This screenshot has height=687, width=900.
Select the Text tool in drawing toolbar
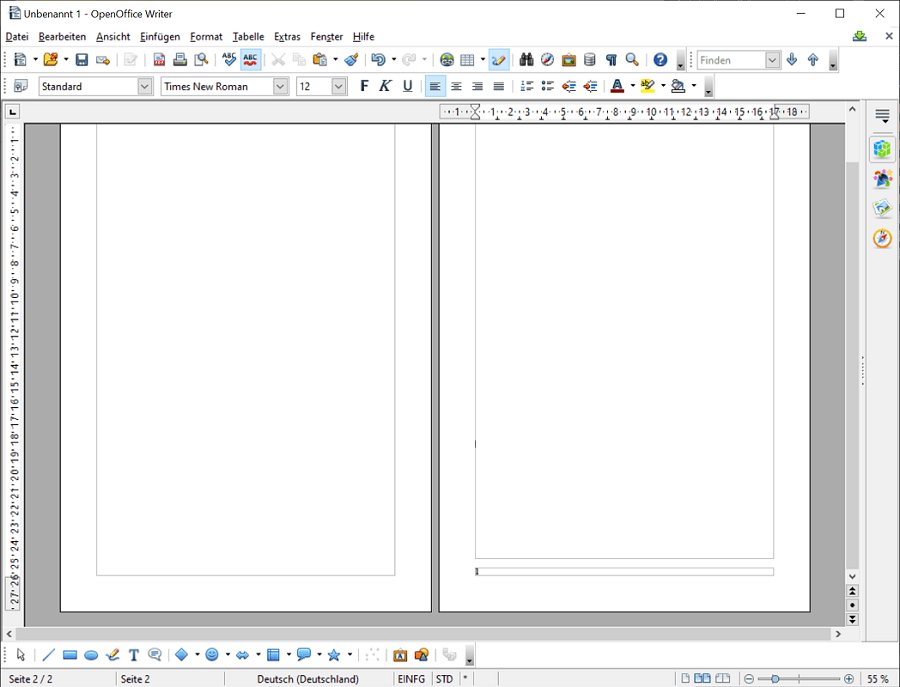[134, 654]
